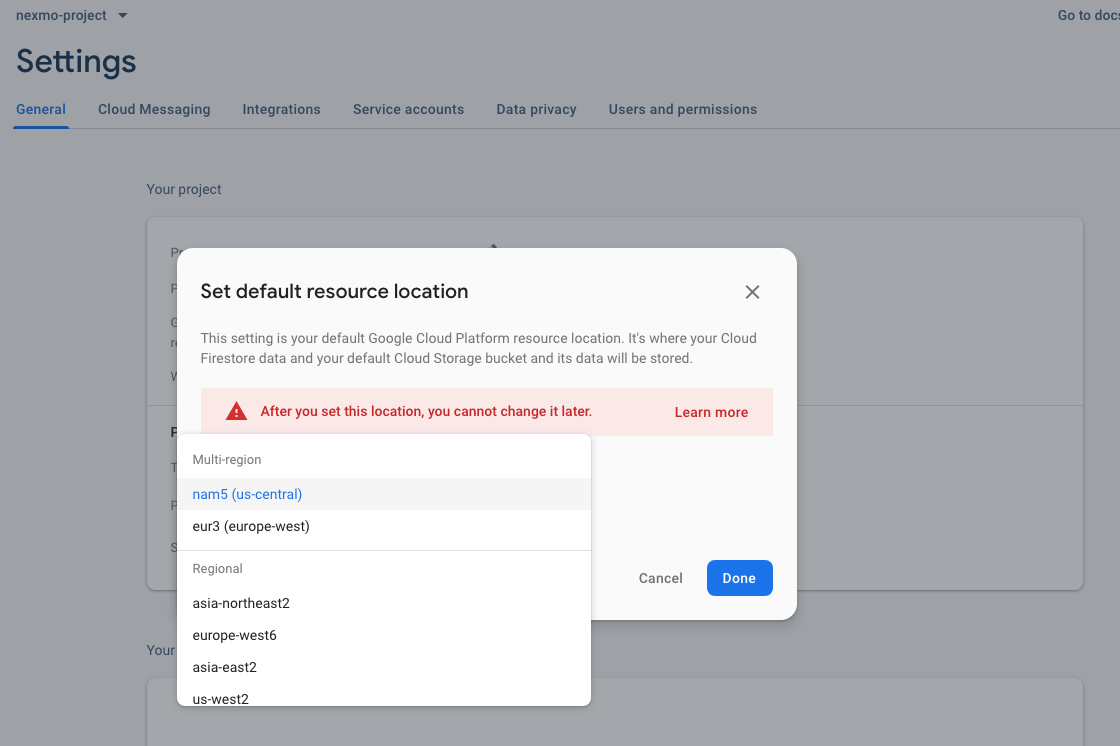Open Go to docs link
This screenshot has height=746, width=1120.
tap(1089, 15)
